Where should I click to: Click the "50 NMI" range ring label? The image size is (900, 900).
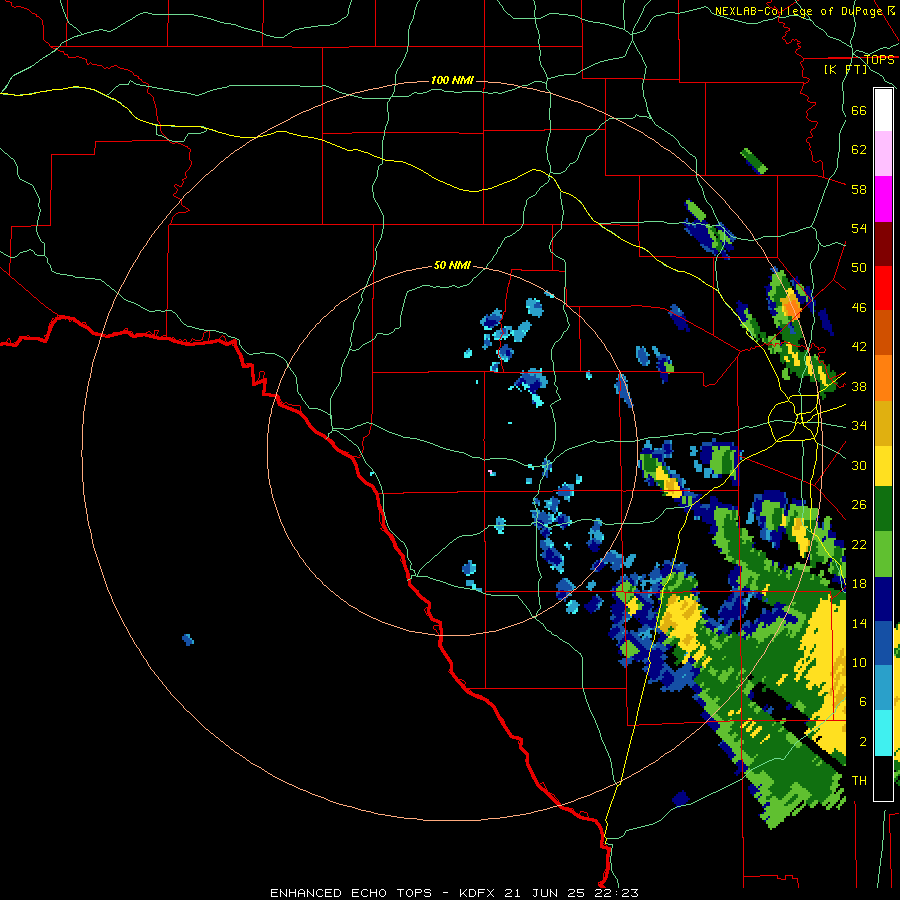tap(452, 265)
